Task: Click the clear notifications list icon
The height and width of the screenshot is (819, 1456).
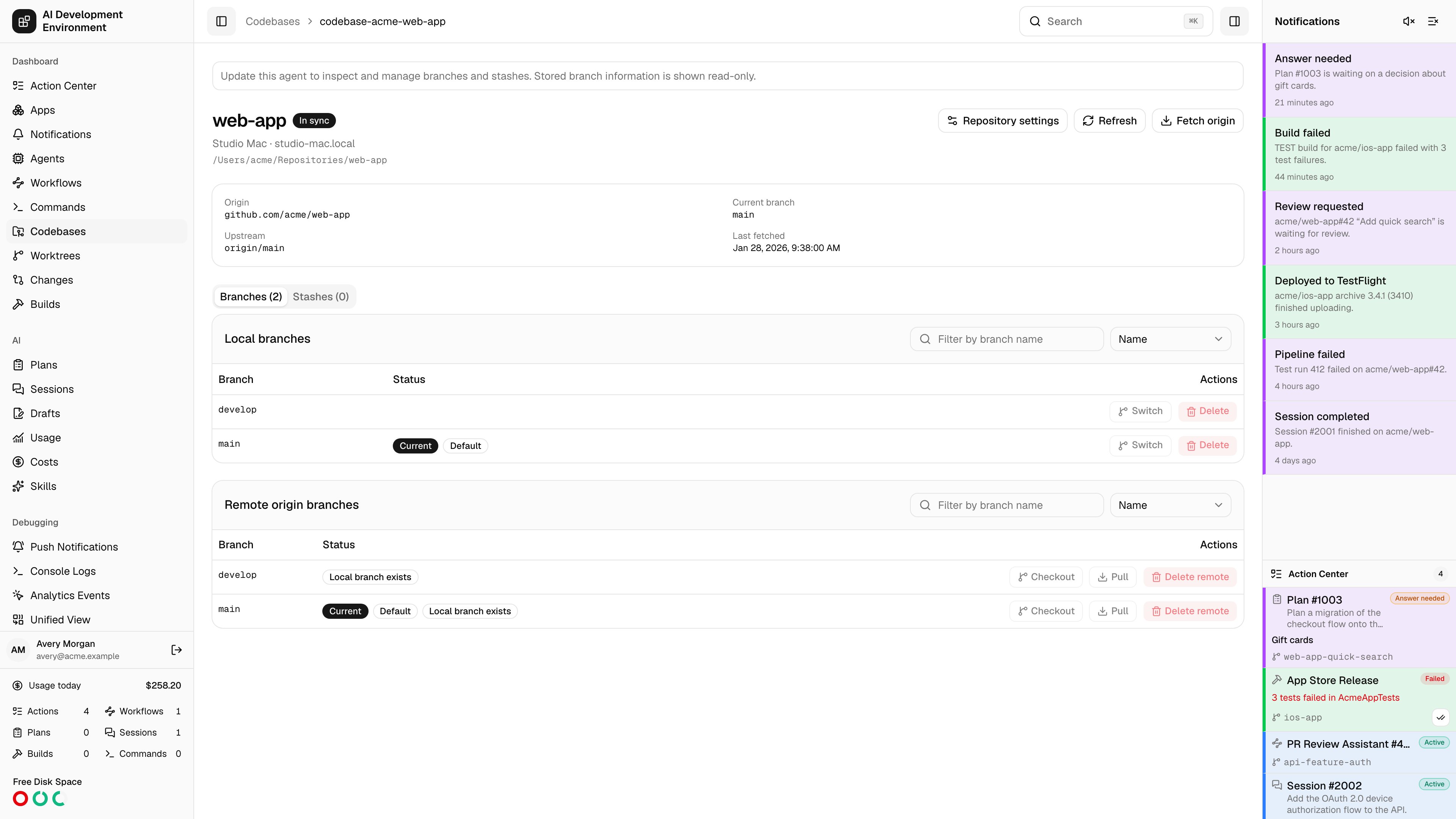Action: [1433, 22]
